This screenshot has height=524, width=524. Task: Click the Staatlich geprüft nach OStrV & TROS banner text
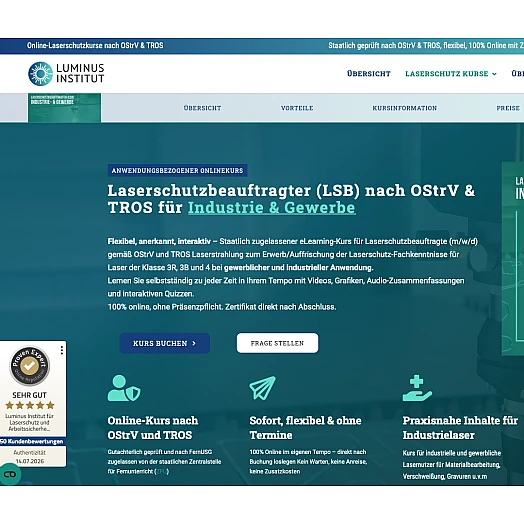426,45
